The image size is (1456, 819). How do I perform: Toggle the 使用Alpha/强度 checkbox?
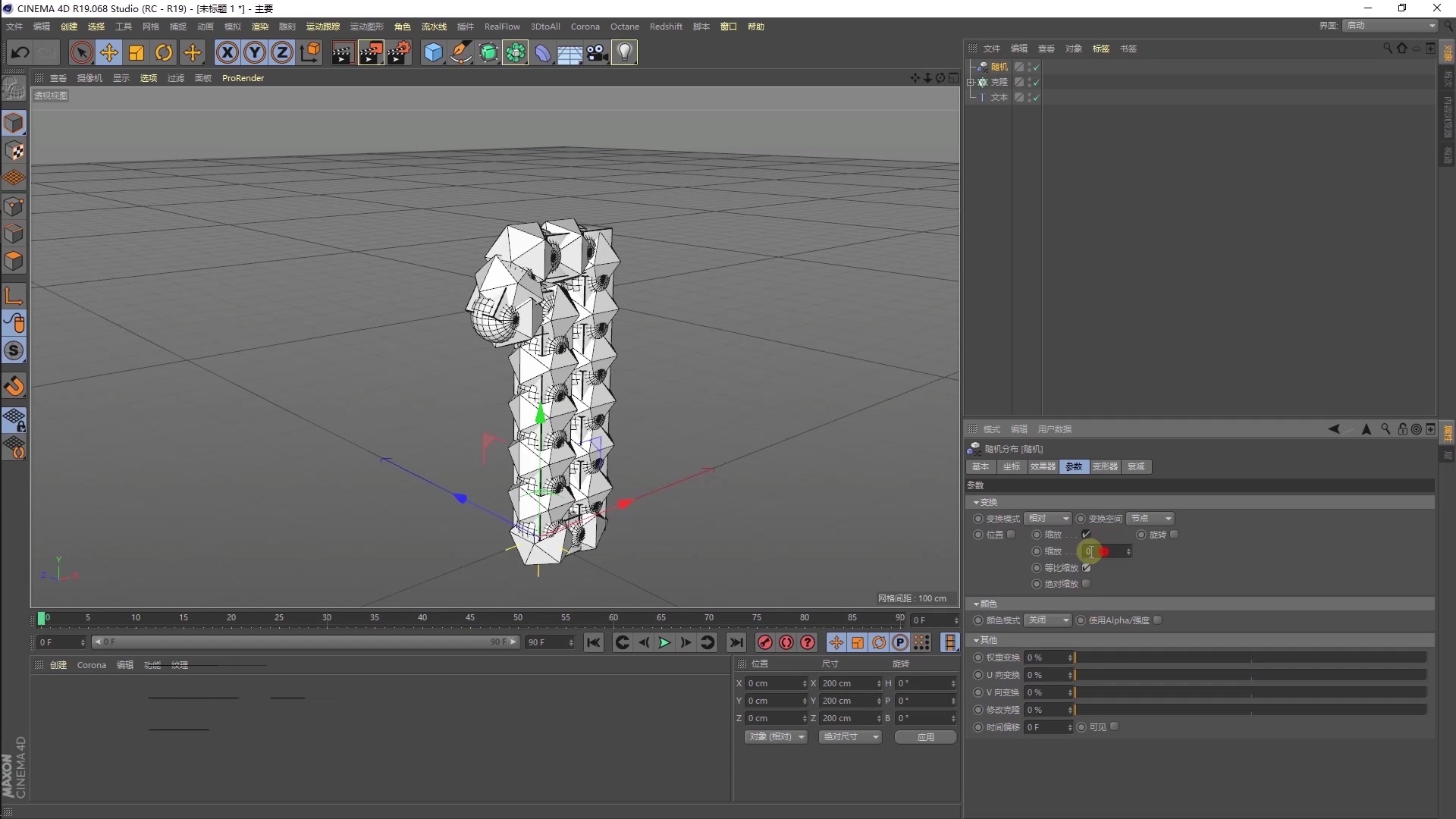pos(1158,620)
